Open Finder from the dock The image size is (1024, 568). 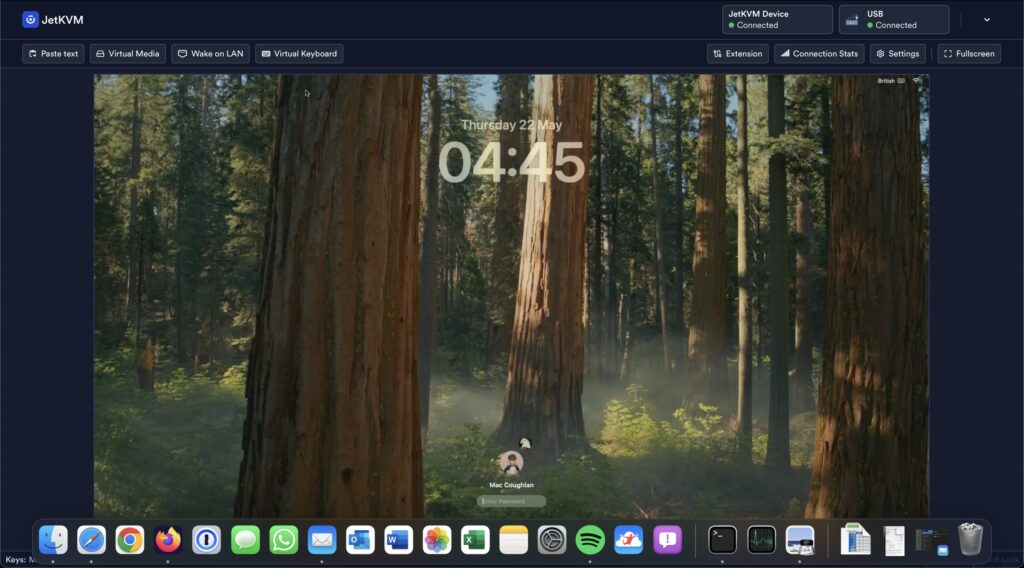pos(53,540)
